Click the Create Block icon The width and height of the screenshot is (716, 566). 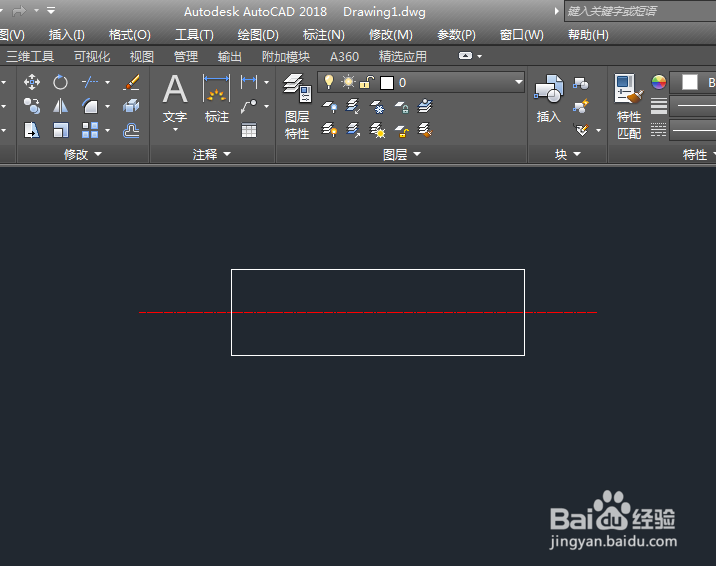tap(581, 83)
